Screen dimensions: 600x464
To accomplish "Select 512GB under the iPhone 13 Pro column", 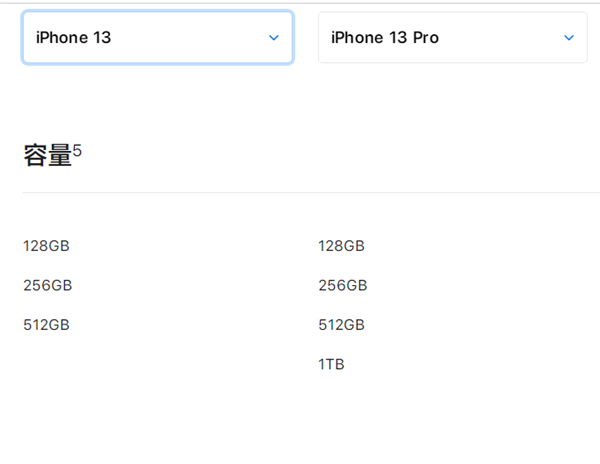I will click(x=341, y=325).
